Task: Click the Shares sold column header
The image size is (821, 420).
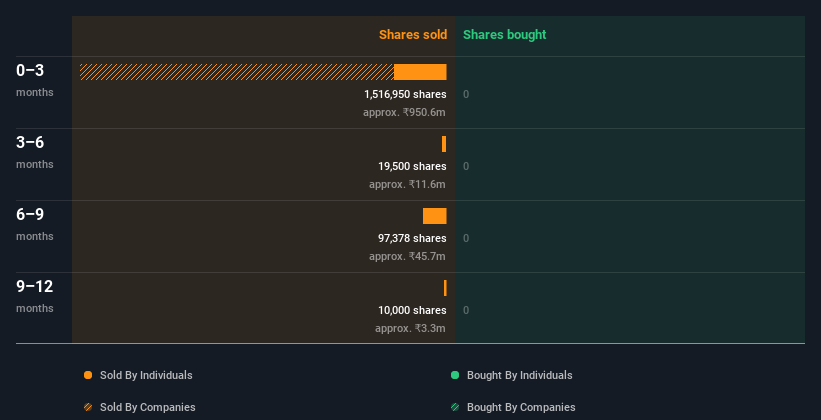Action: pyautogui.click(x=413, y=35)
